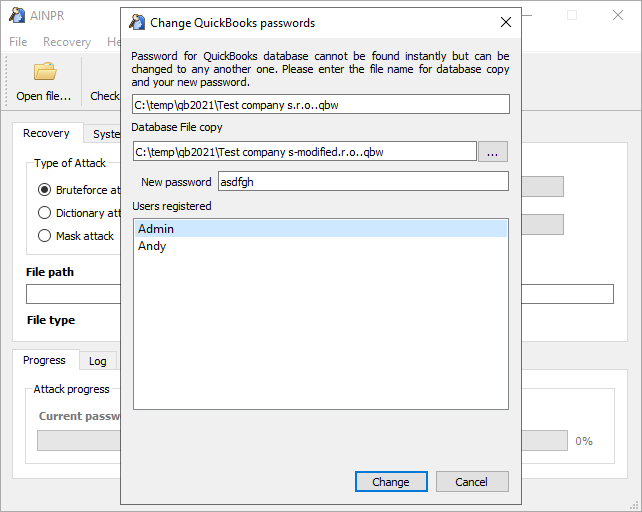Screen dimensions: 642x512
Task: Click the Open file folder icon
Action: click(x=44, y=72)
